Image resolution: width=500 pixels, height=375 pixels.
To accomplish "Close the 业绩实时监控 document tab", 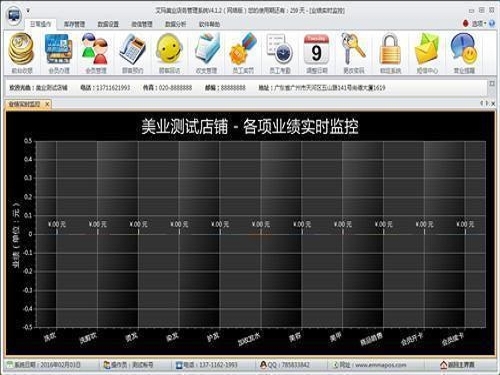I will (x=47, y=104).
